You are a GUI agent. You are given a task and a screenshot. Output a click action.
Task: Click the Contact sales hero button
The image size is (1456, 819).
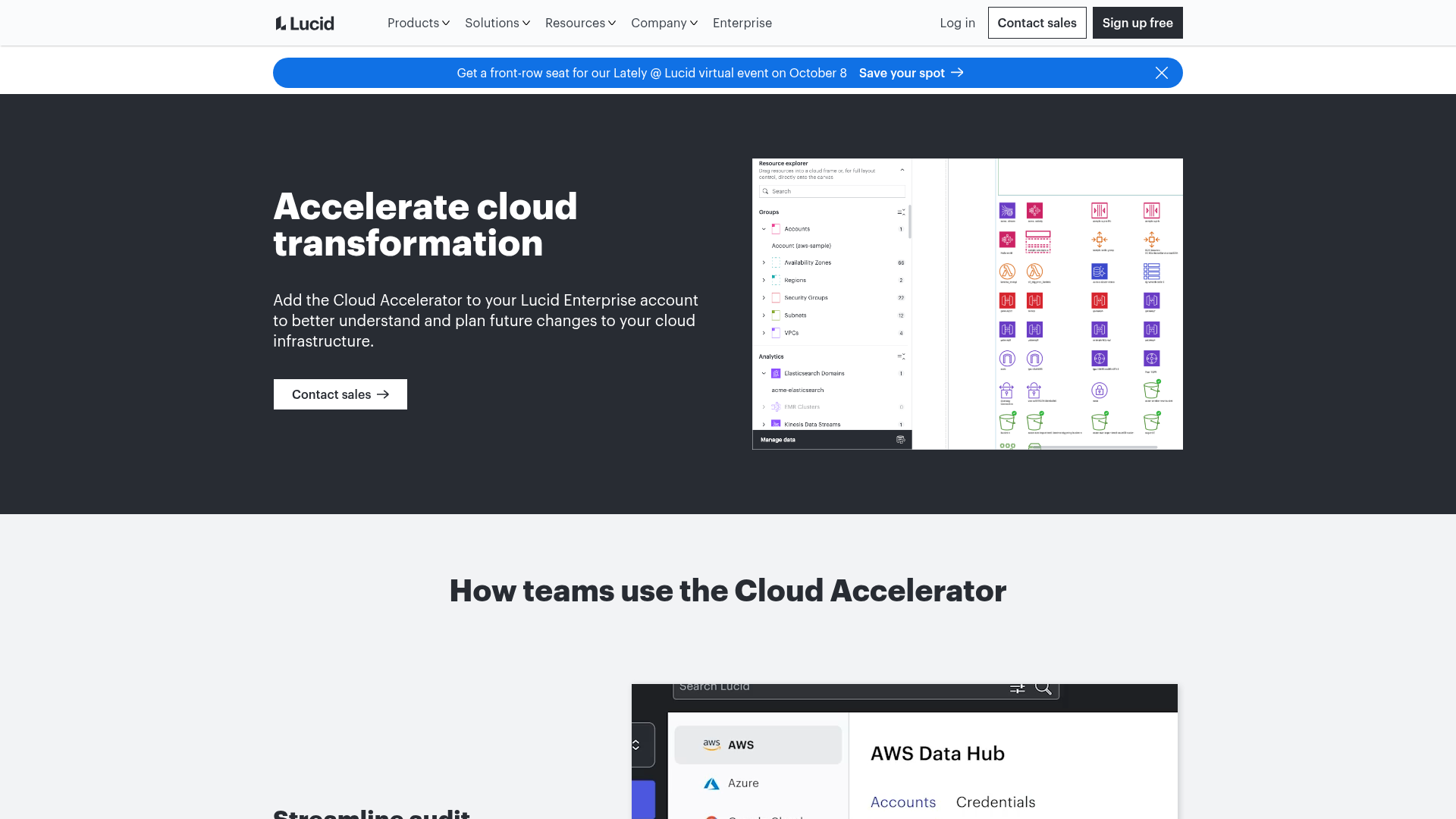point(340,394)
